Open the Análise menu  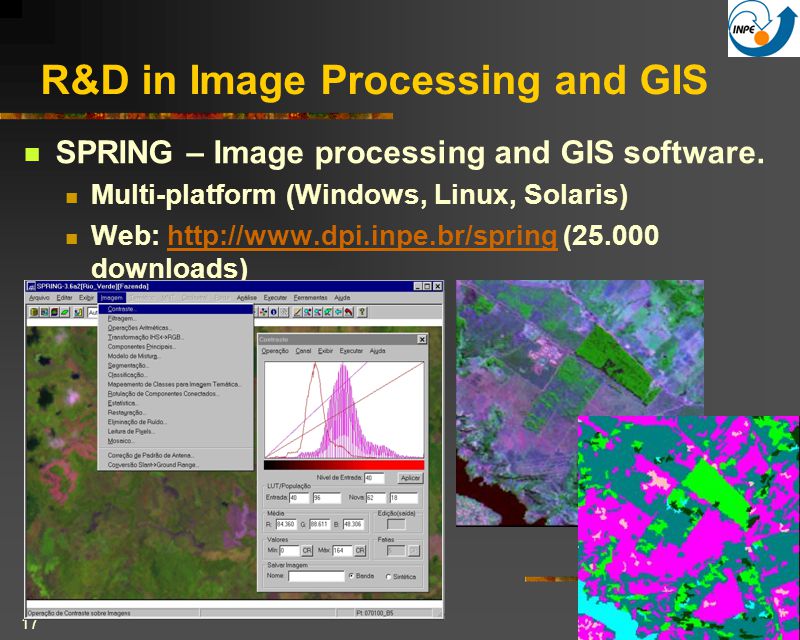(x=247, y=298)
